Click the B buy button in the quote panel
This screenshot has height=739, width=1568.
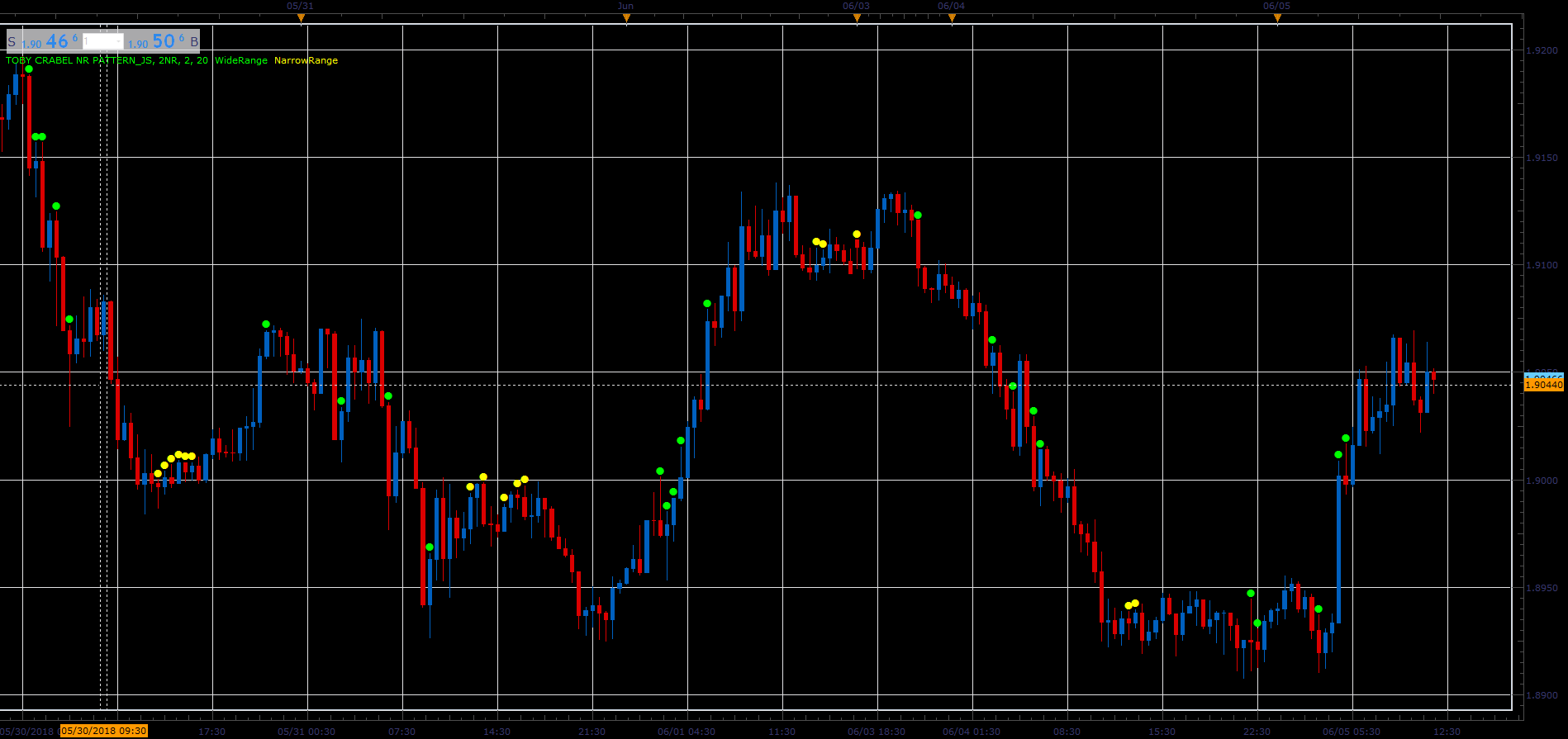[x=194, y=41]
